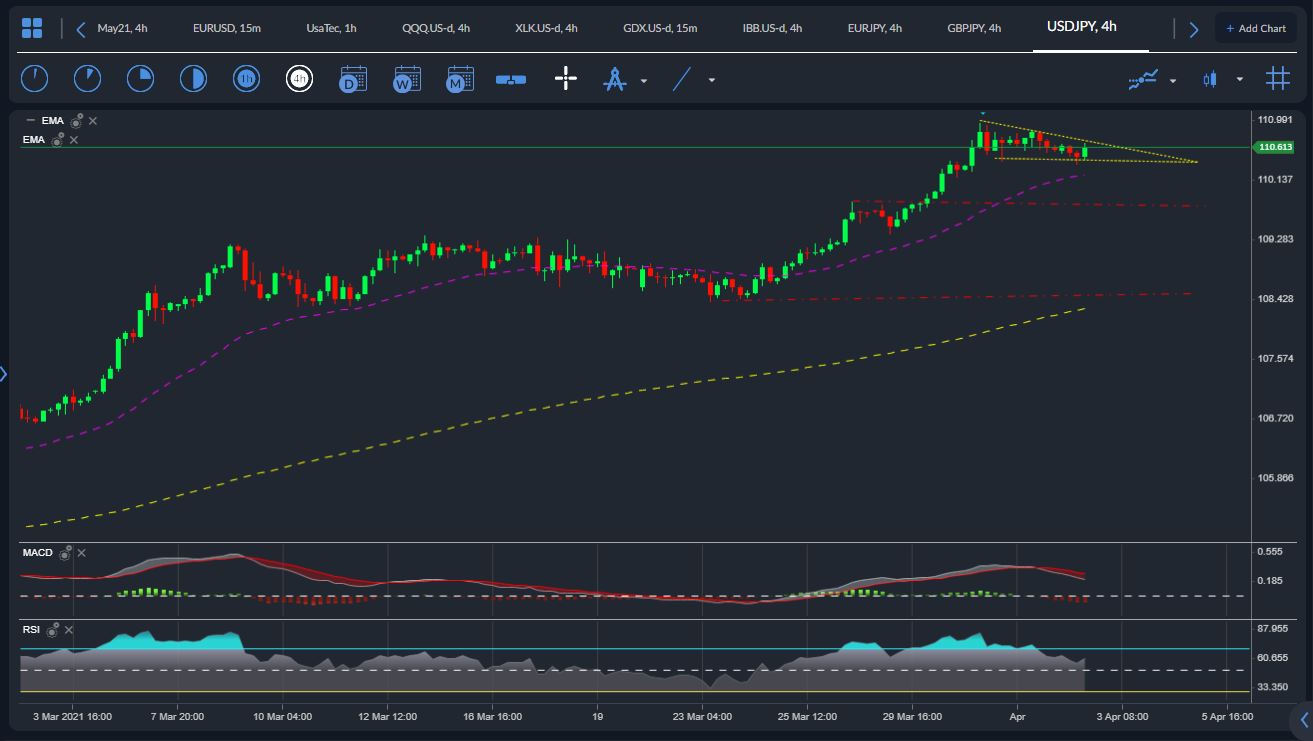Select the 1h timeframe icon
1313x741 pixels.
tap(246, 78)
